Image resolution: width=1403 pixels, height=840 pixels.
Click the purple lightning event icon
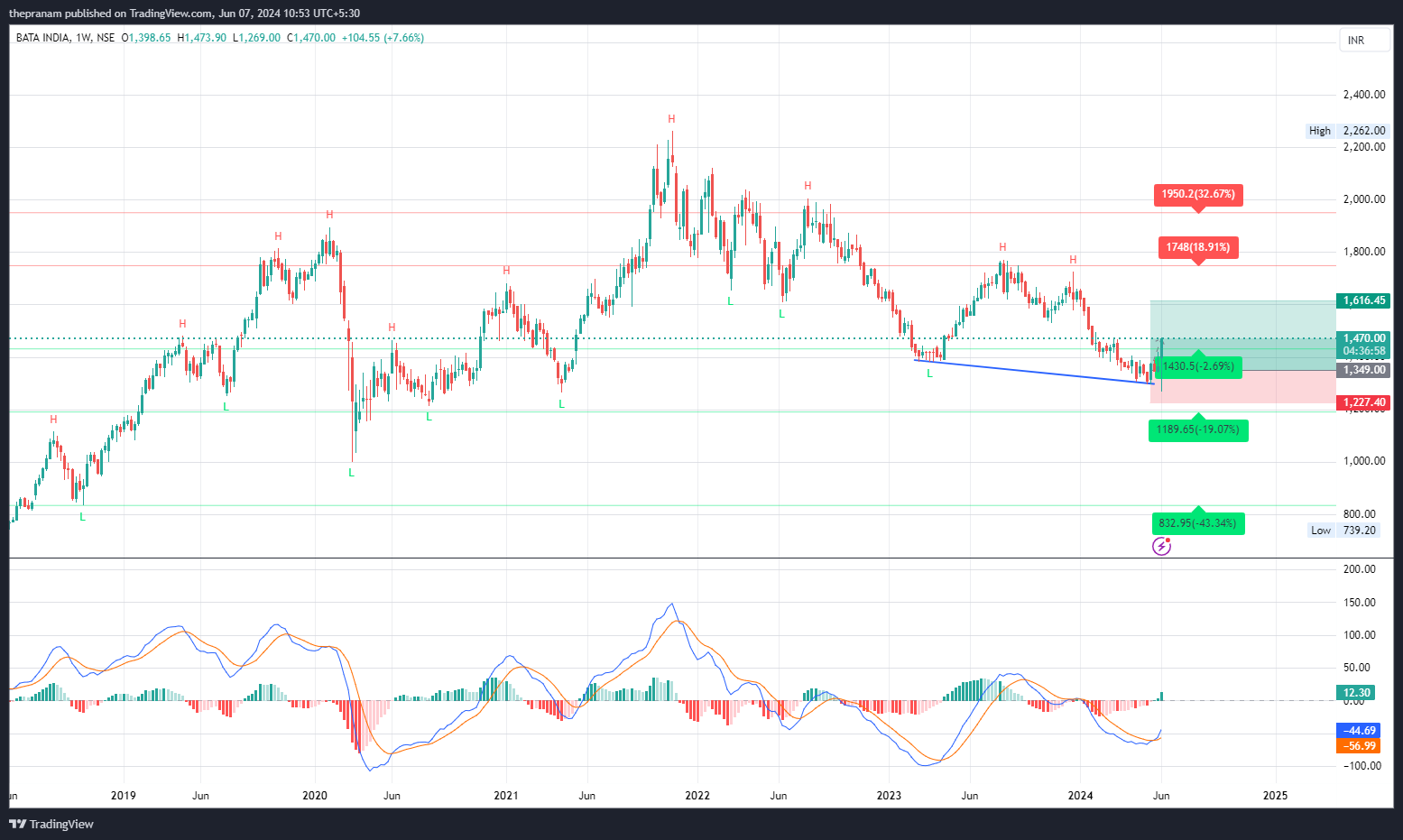coord(1162,546)
